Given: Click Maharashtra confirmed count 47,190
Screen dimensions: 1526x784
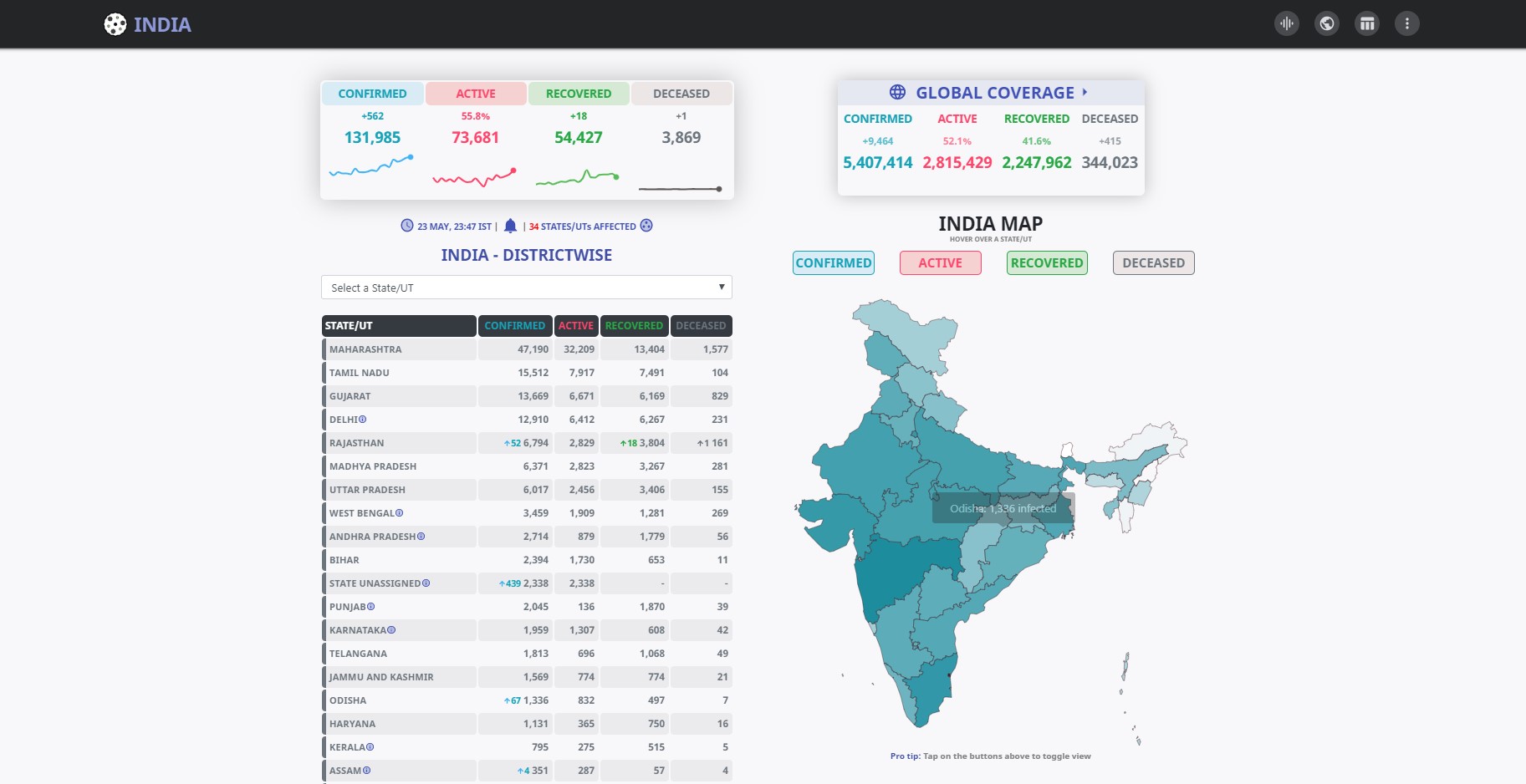Looking at the screenshot, I should pyautogui.click(x=533, y=349).
